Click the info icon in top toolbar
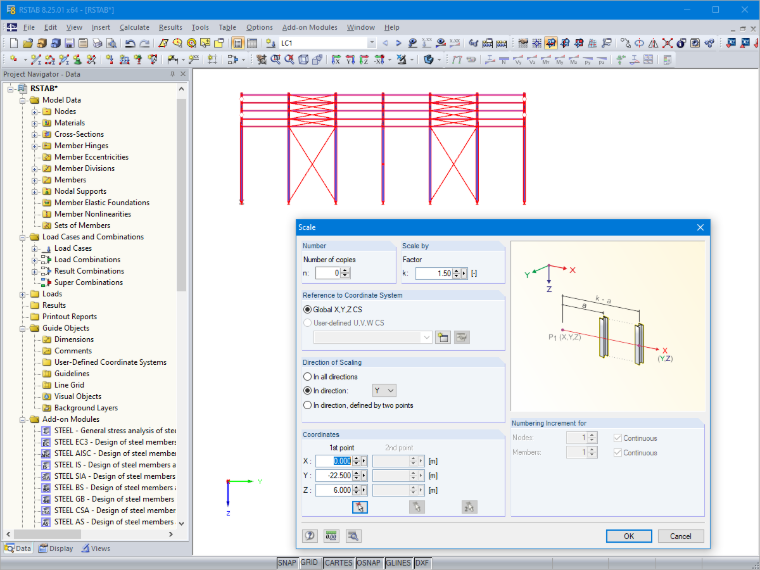The height and width of the screenshot is (570, 760). 681,43
